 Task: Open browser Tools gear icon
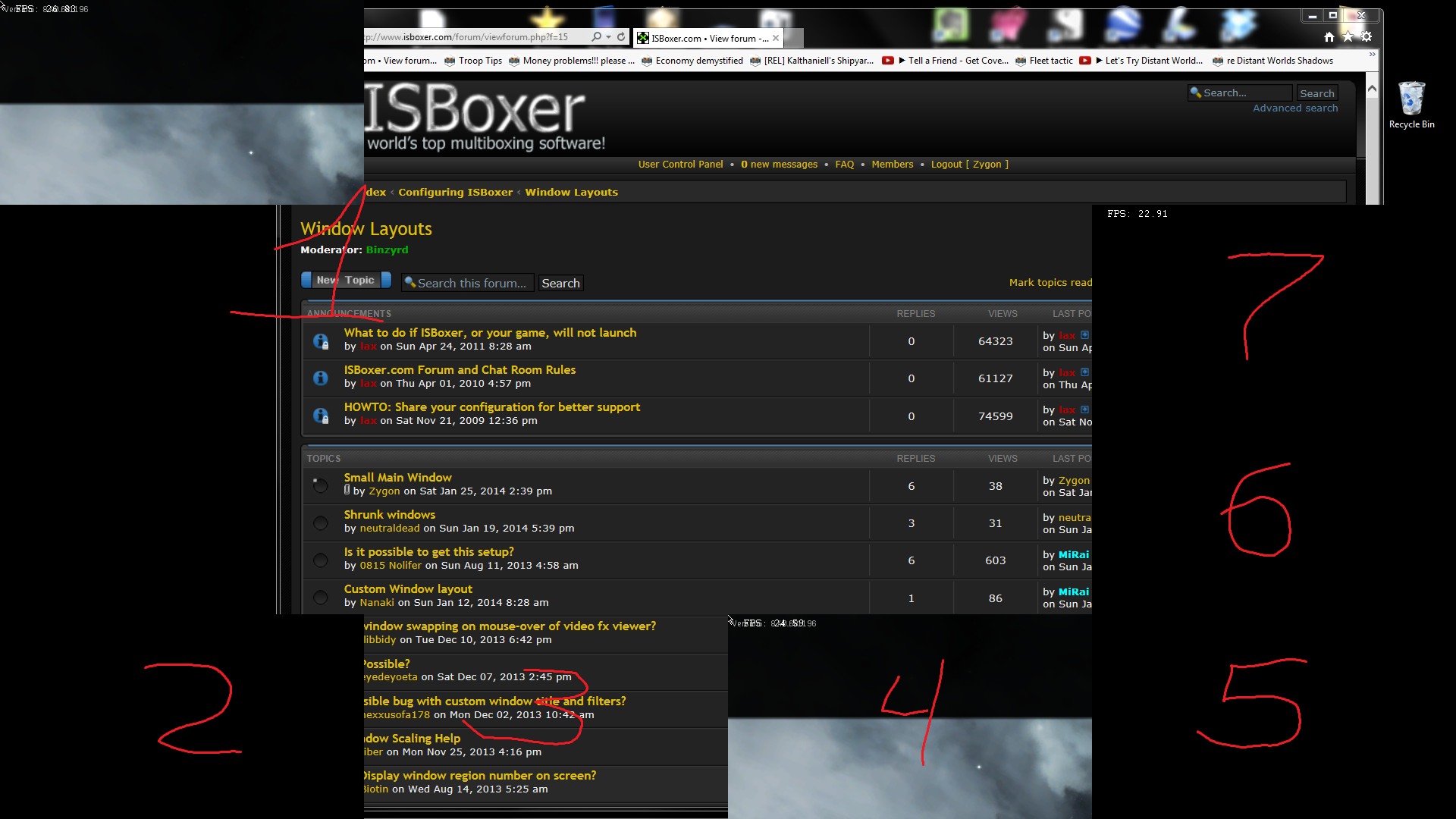tap(1367, 36)
